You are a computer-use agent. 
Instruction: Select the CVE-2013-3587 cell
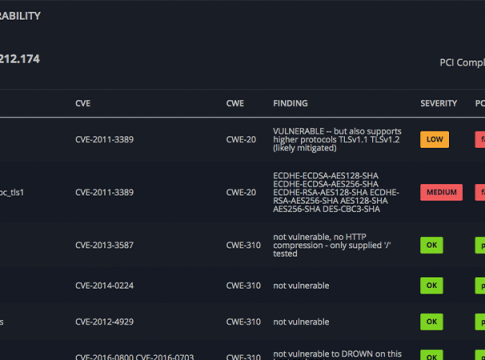(x=104, y=245)
